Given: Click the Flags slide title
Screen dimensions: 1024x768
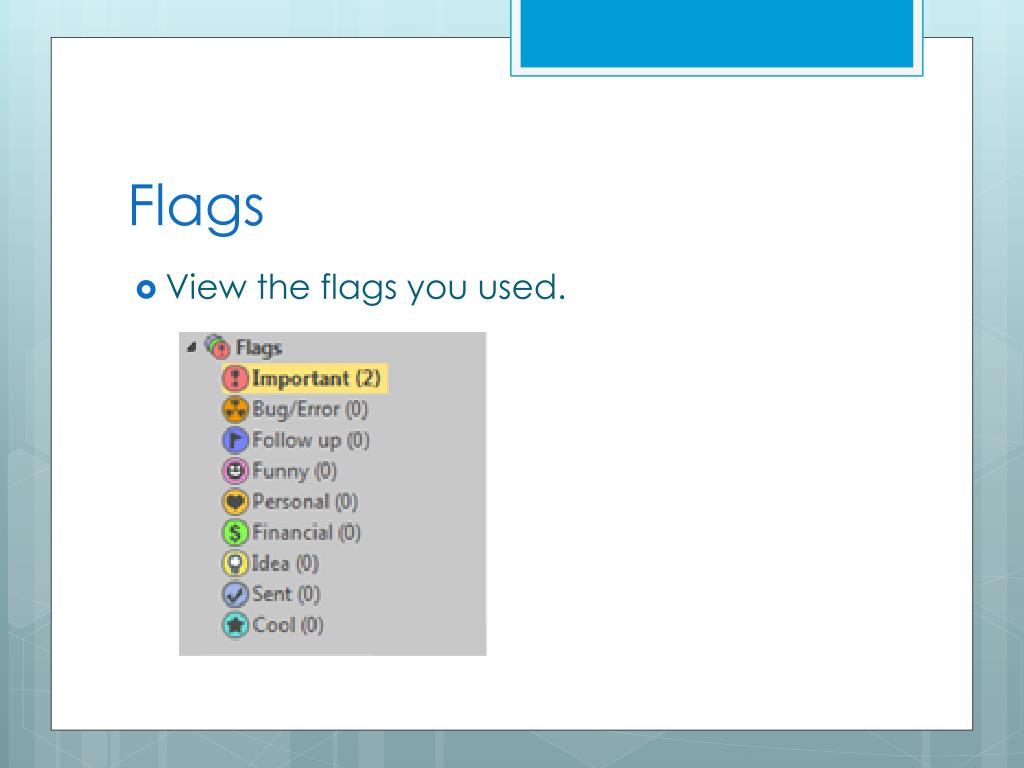Looking at the screenshot, I should click(x=196, y=207).
